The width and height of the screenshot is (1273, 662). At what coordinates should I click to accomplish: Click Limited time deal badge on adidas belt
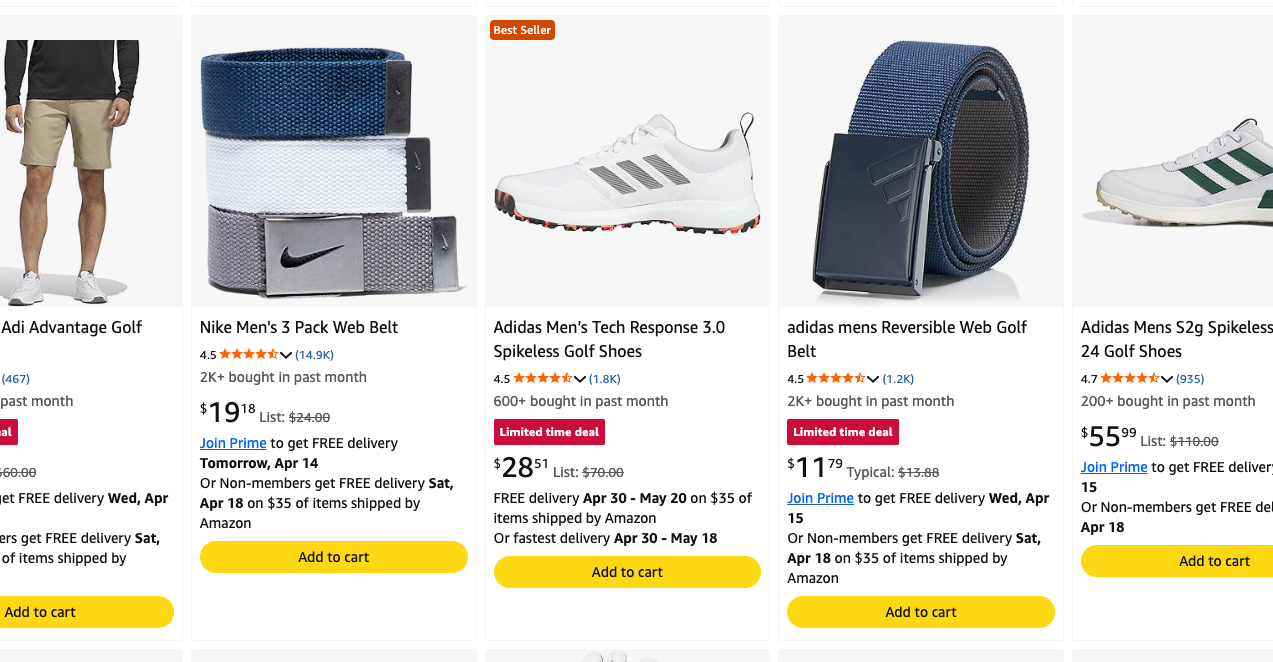pos(843,432)
